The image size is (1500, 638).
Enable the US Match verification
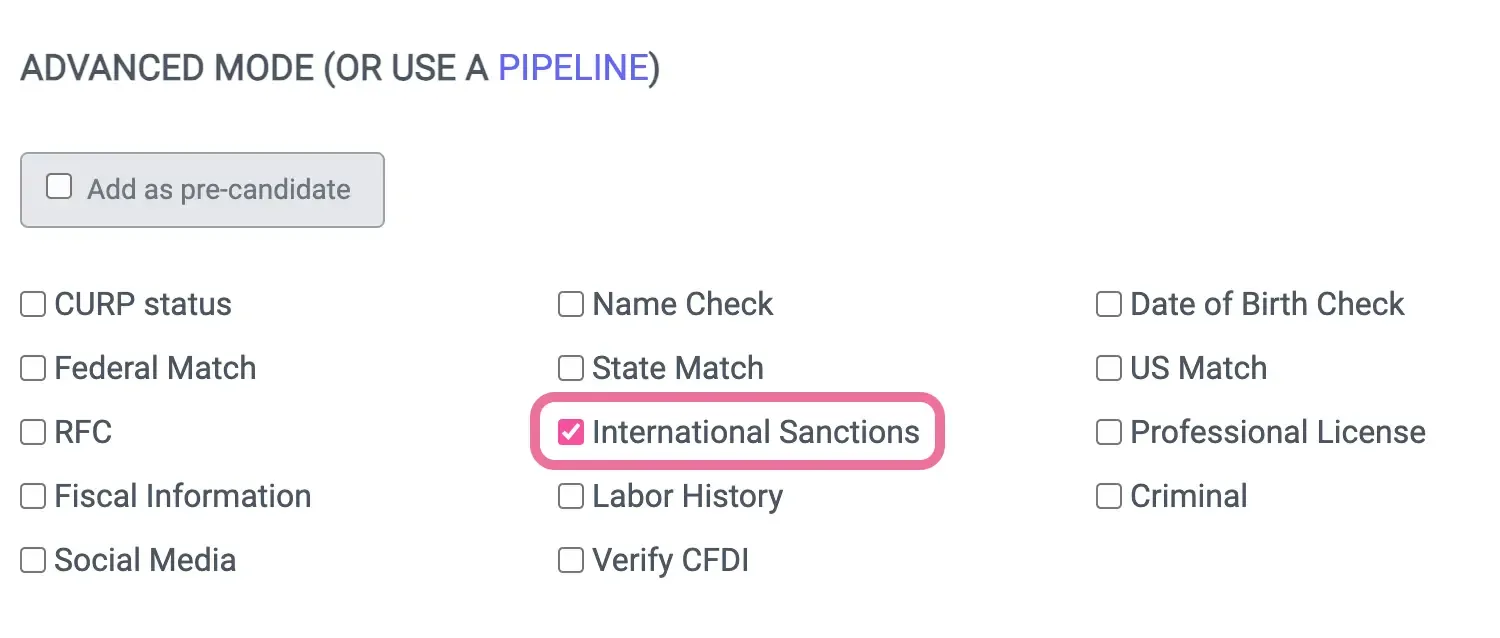pyautogui.click(x=1108, y=368)
